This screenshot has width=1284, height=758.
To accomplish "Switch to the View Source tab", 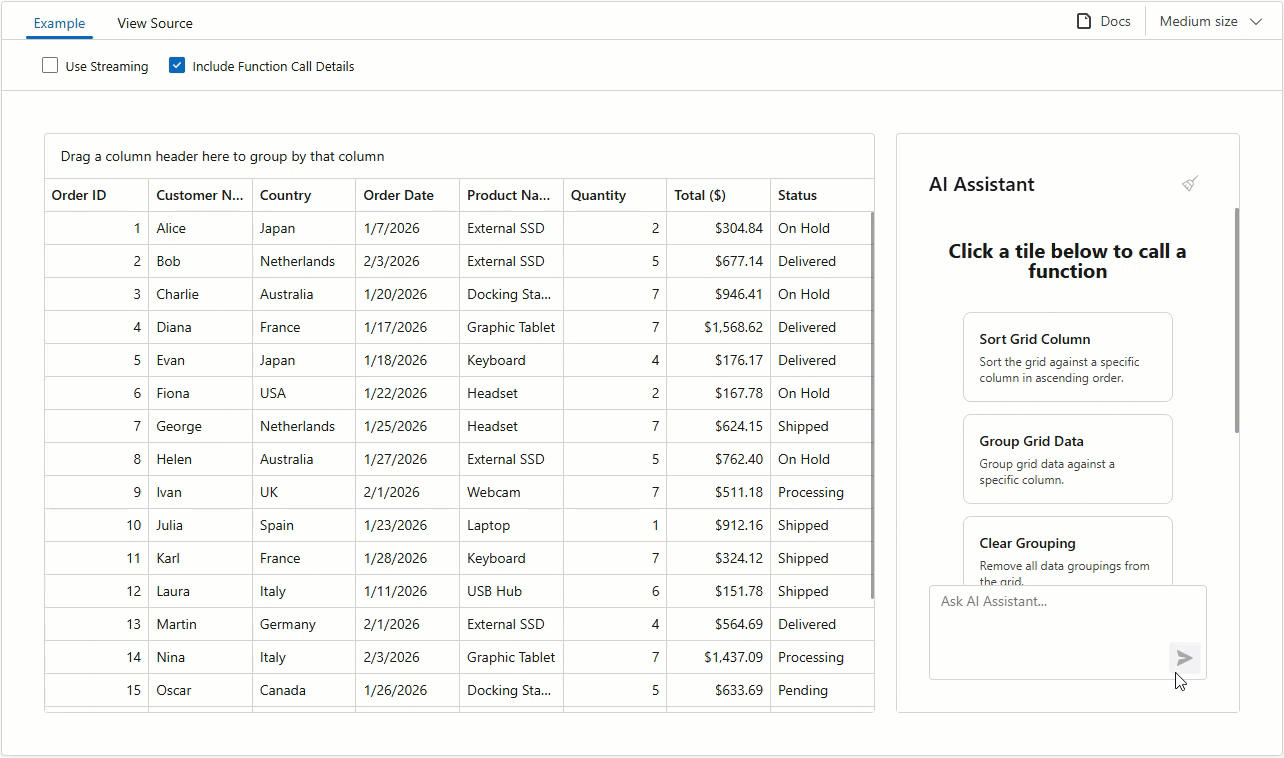I will click(x=154, y=22).
